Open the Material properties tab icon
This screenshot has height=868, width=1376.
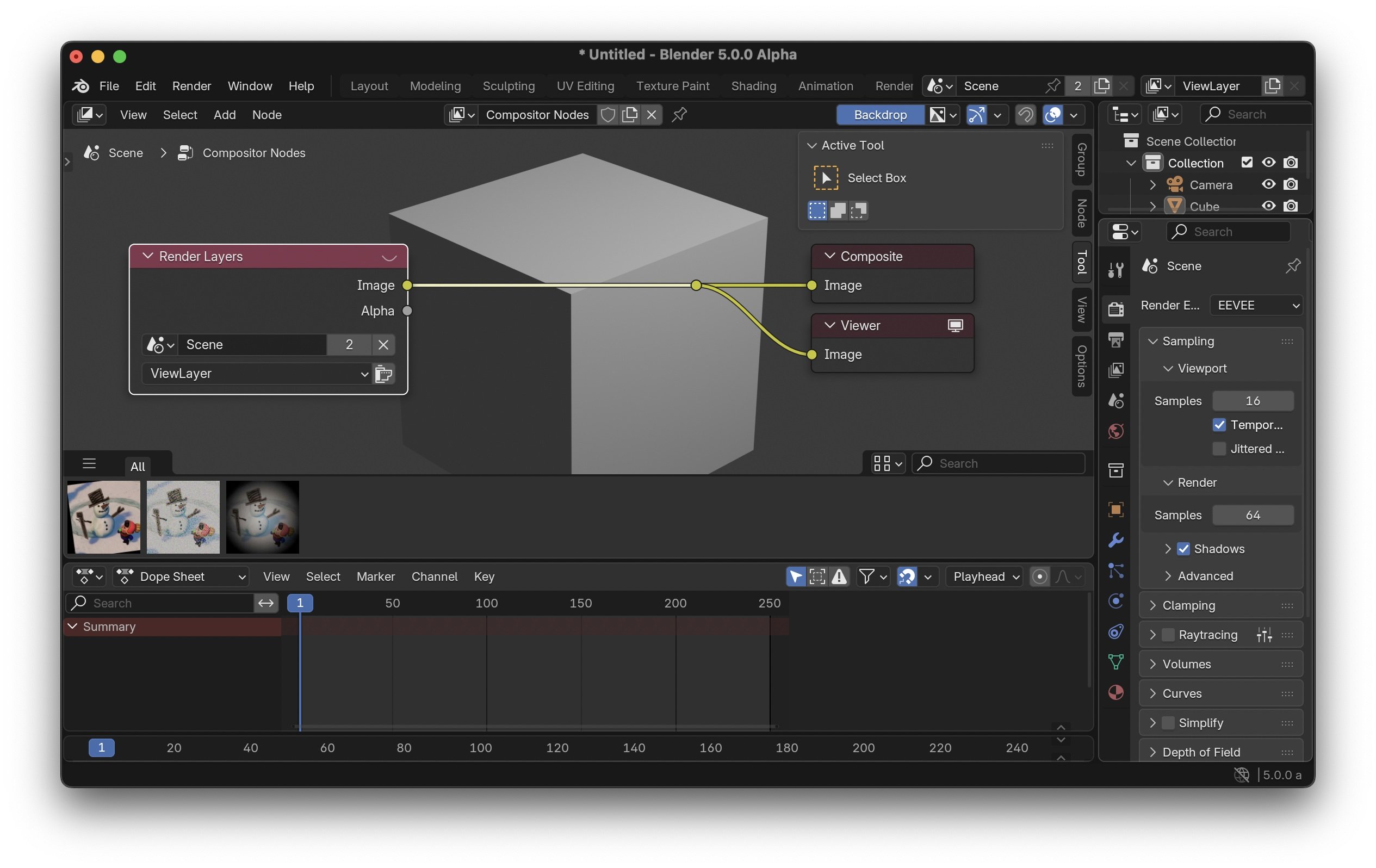(1115, 692)
